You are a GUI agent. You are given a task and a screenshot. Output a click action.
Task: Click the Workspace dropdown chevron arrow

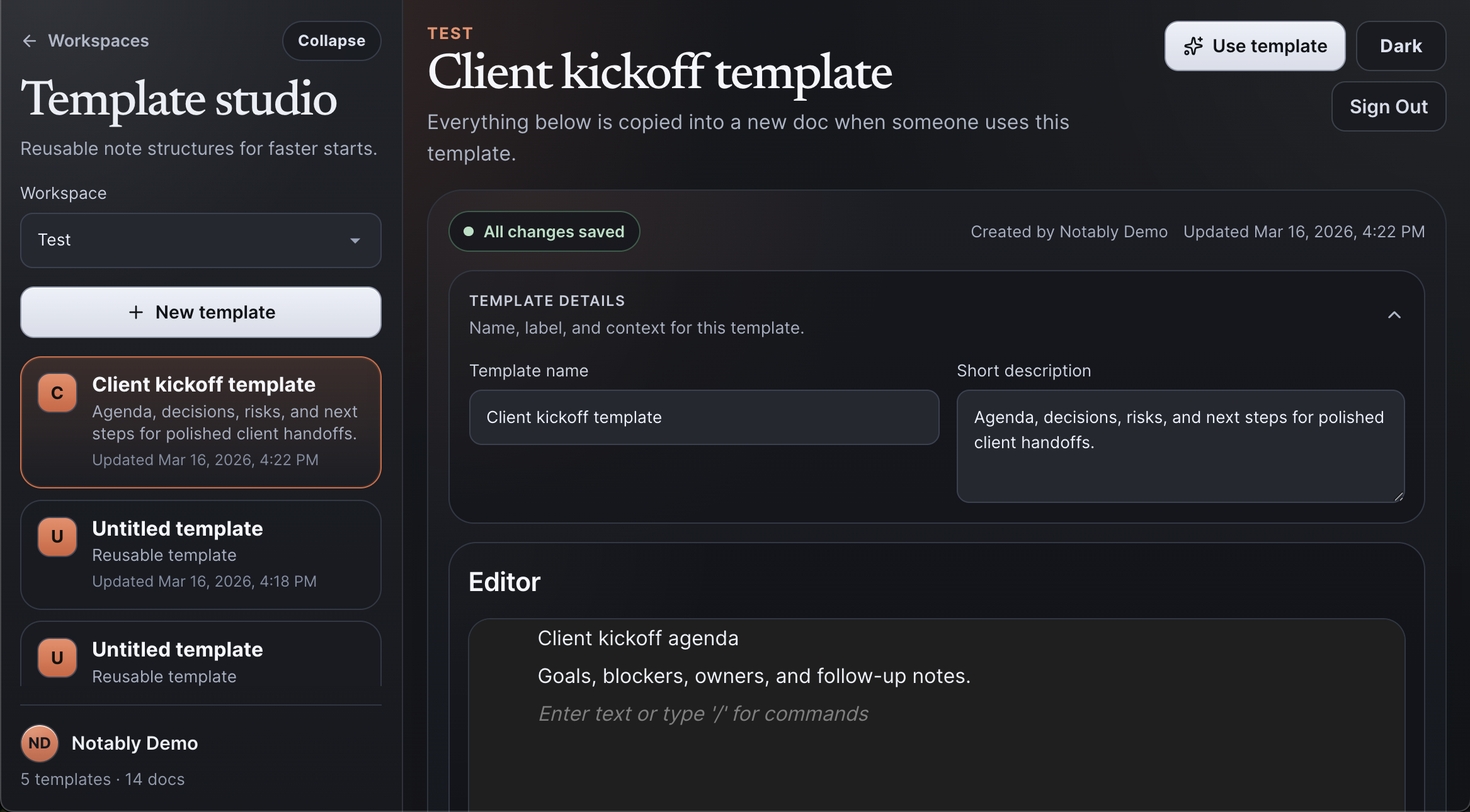pyautogui.click(x=356, y=240)
